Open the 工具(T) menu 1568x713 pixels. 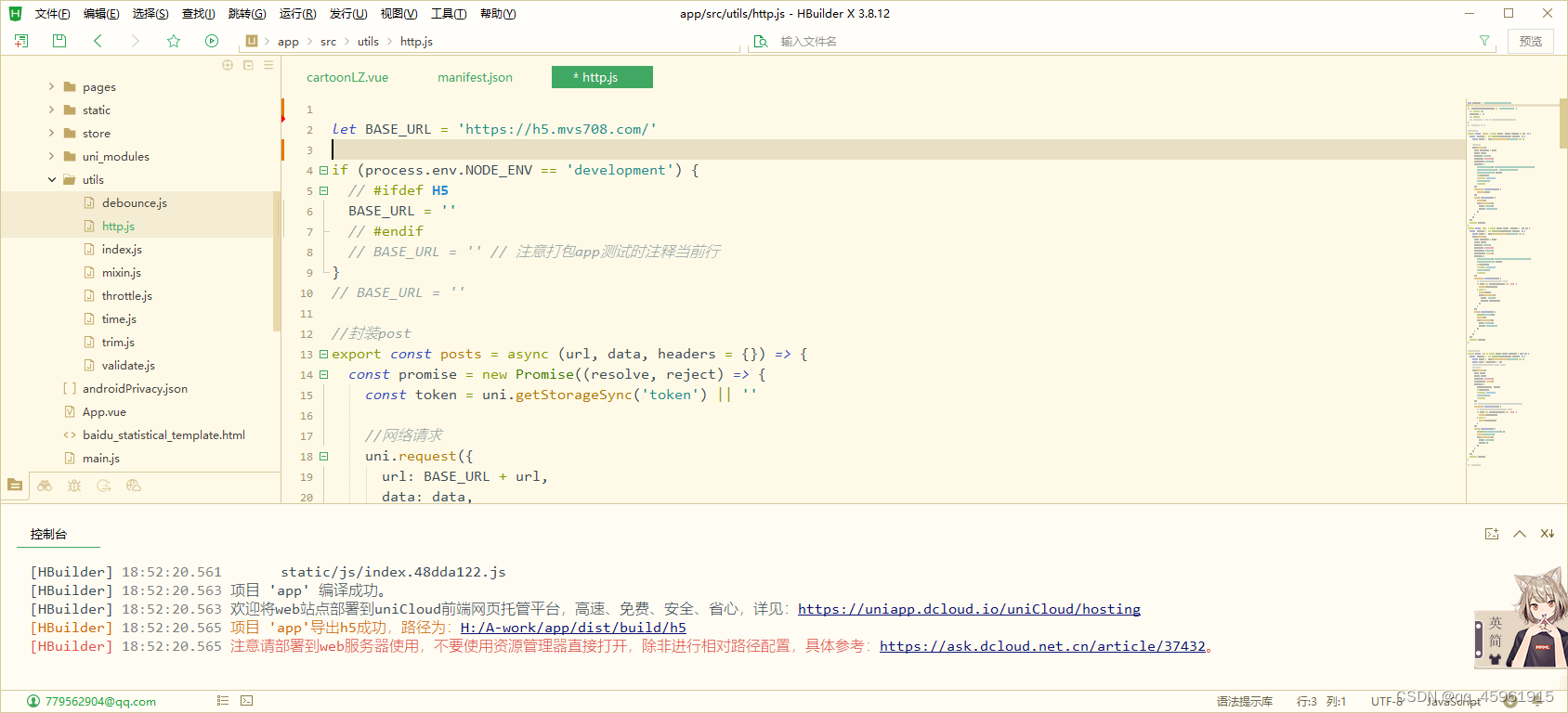[449, 14]
